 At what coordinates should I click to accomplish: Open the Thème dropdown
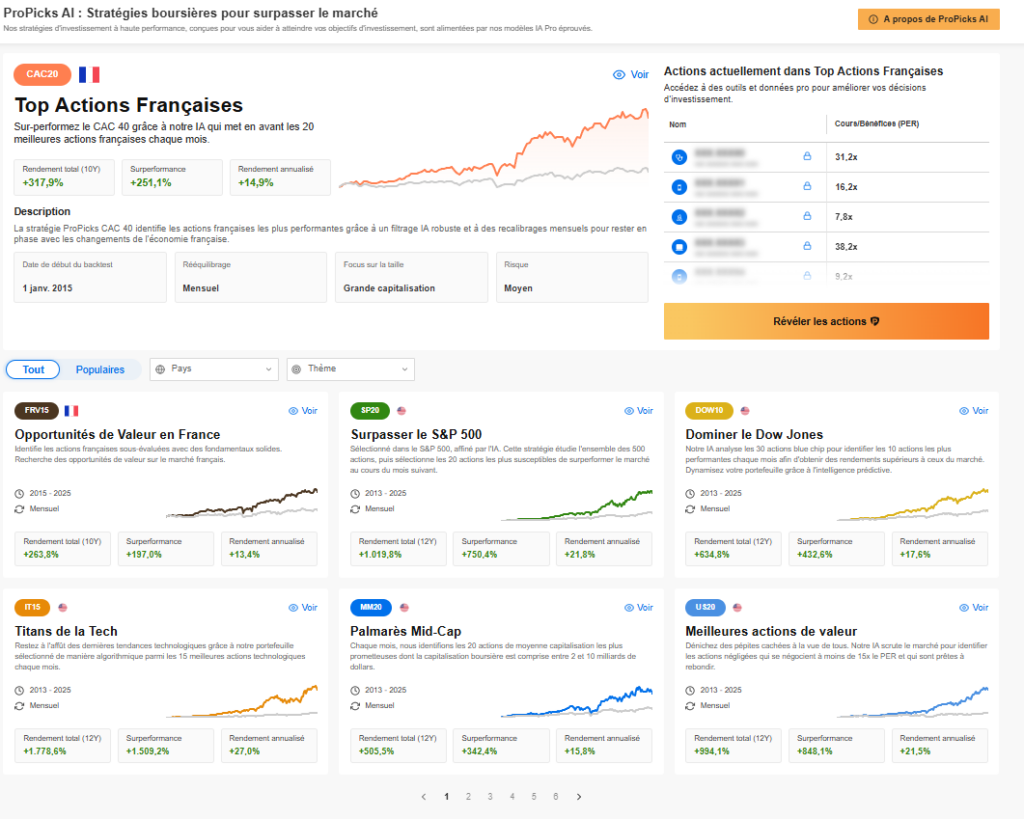(350, 369)
